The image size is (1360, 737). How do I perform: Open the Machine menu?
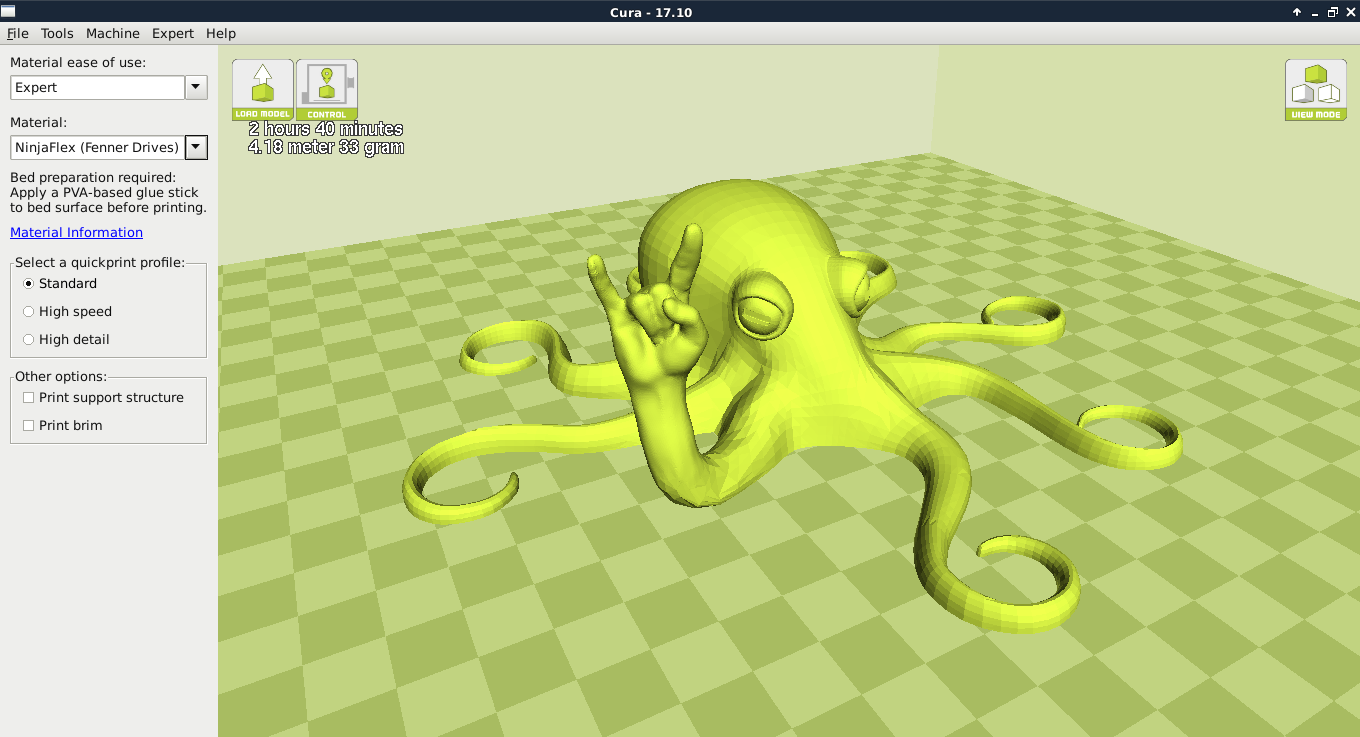pyautogui.click(x=112, y=33)
